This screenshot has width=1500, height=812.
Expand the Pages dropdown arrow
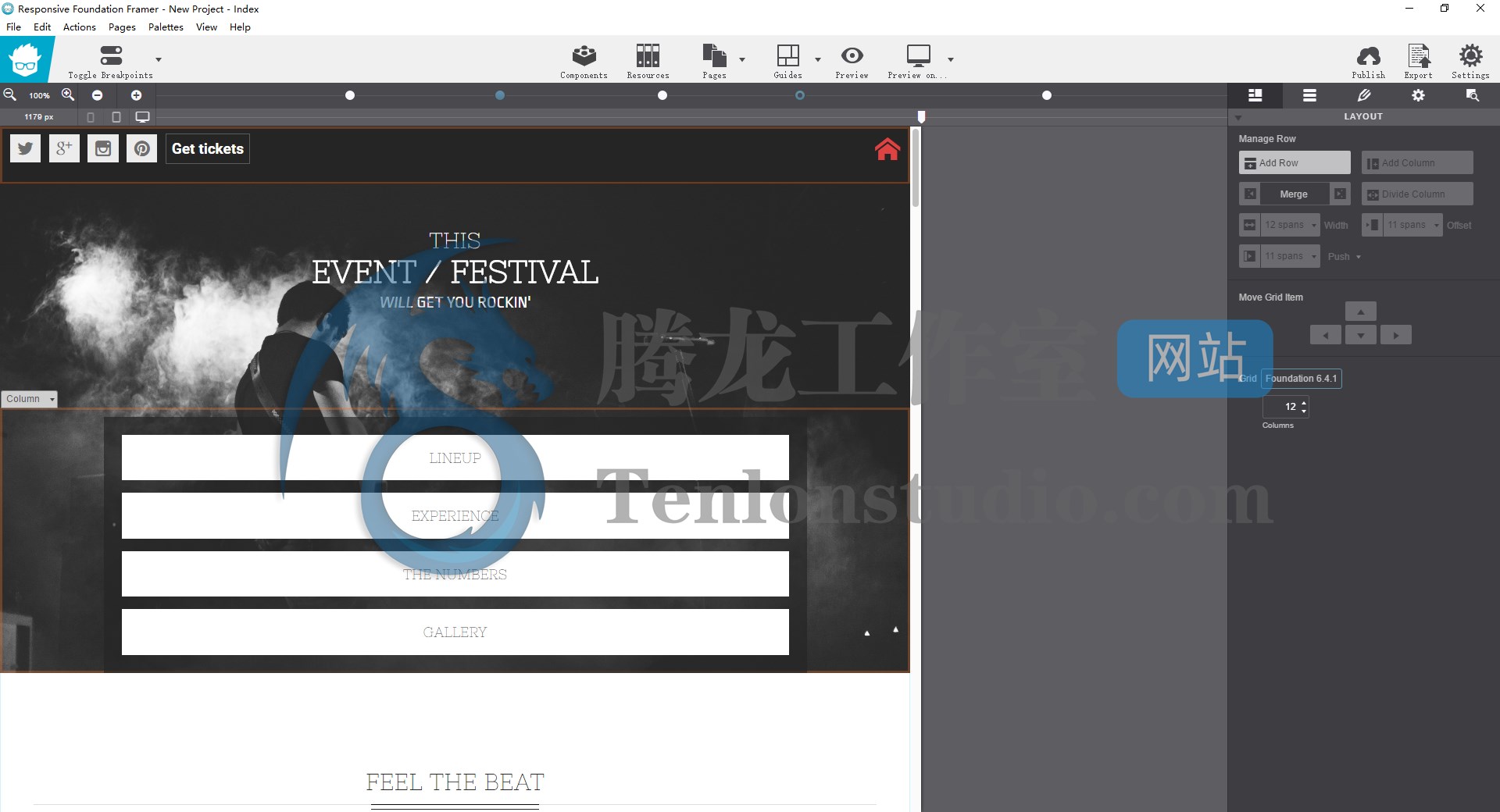tap(742, 59)
